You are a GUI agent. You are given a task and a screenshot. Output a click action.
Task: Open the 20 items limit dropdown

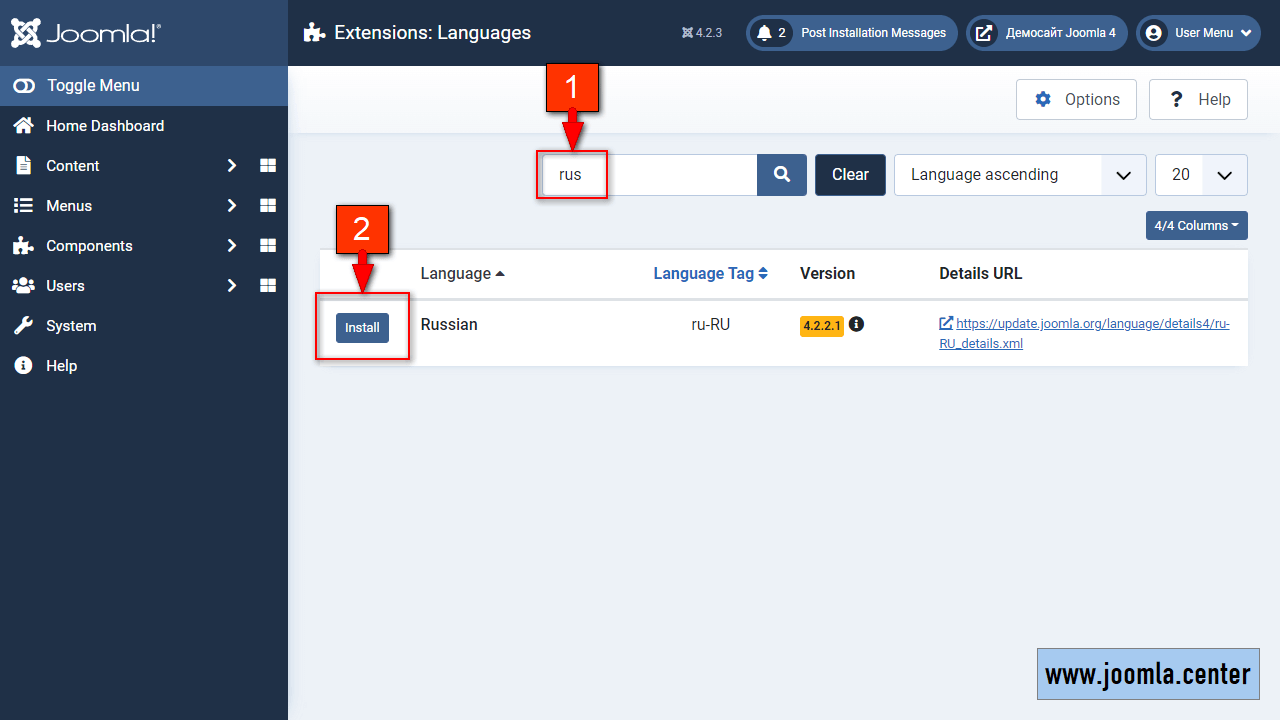tap(1201, 174)
